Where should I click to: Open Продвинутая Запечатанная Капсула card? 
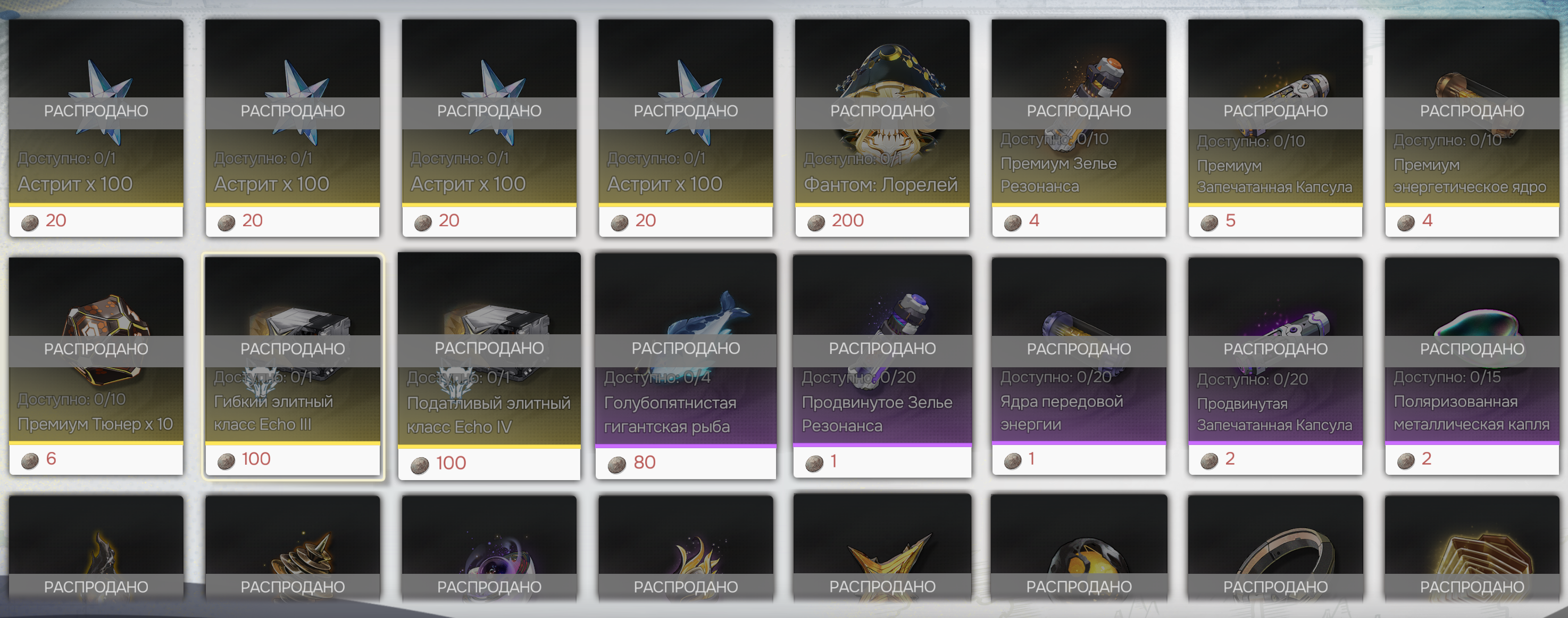click(x=1275, y=366)
